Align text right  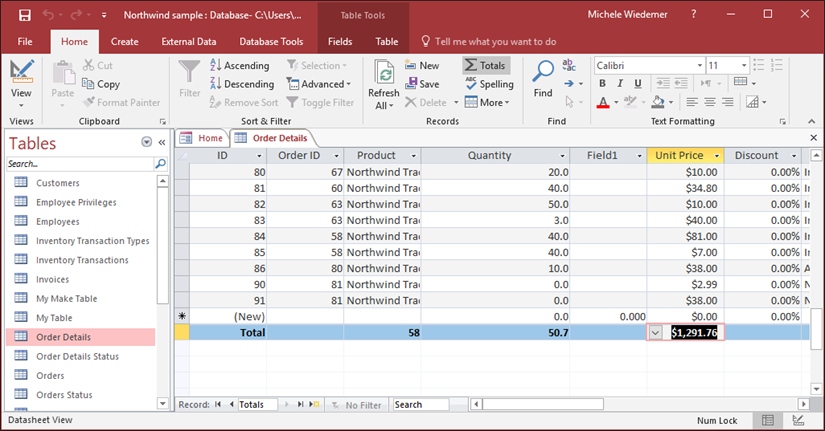728,102
